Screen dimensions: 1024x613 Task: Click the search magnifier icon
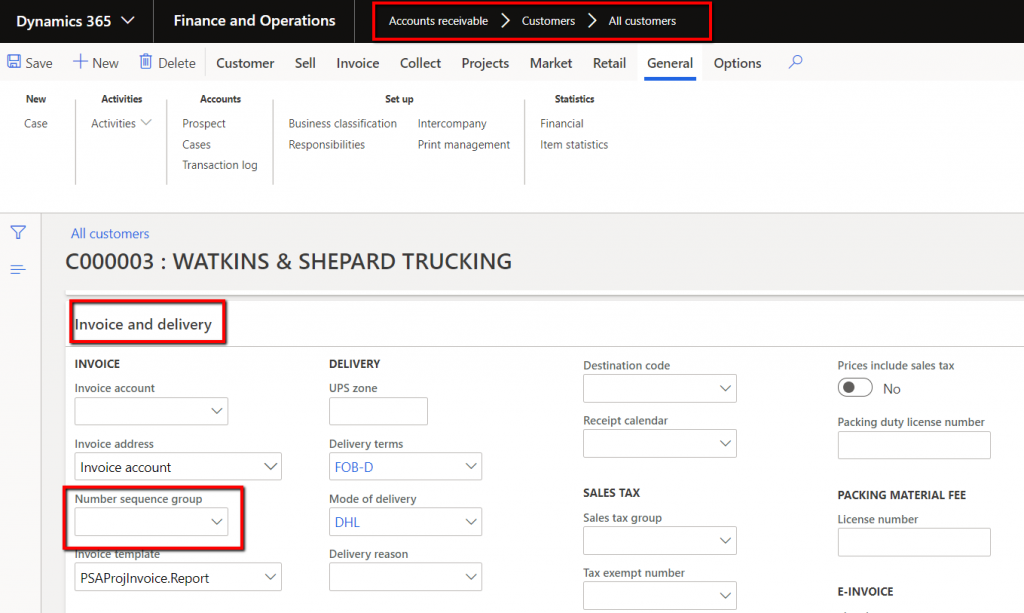(x=794, y=62)
